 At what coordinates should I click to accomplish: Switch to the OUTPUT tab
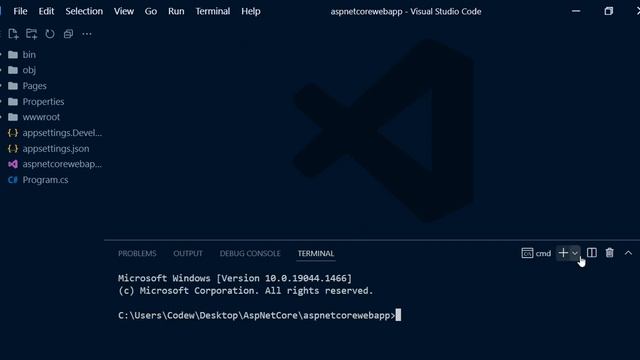[188, 253]
